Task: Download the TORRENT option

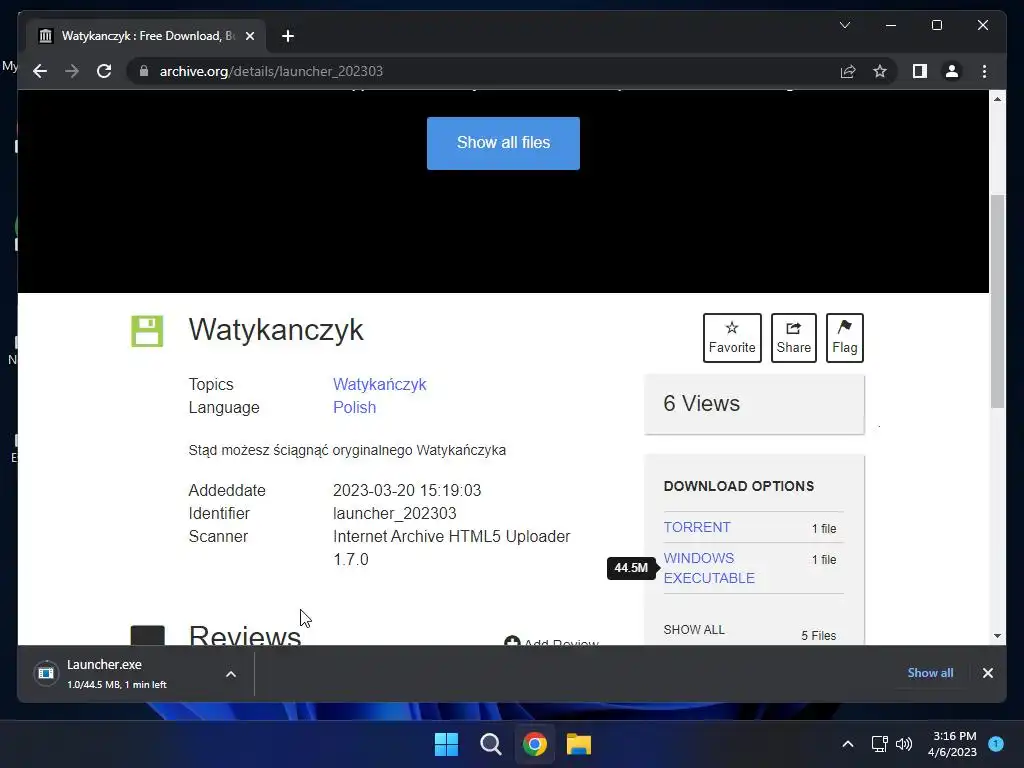Action: [x=697, y=527]
